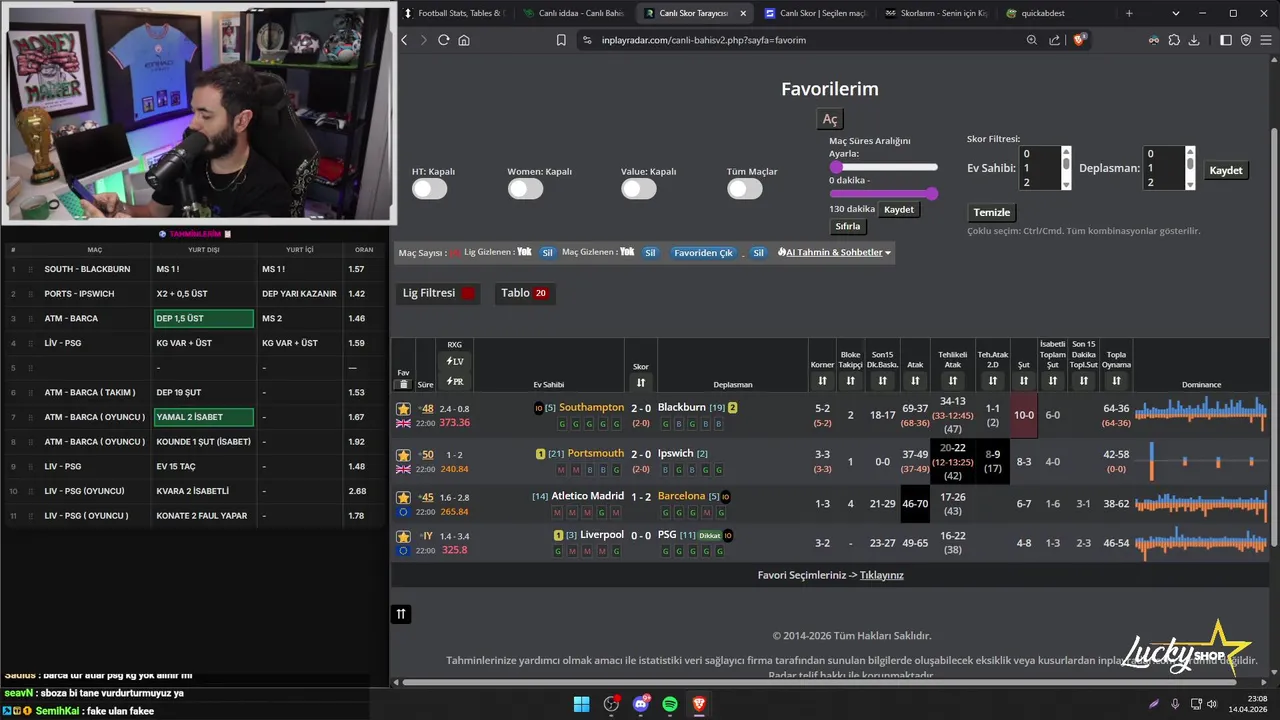The height and width of the screenshot is (720, 1280).
Task: Toggle the browser sidebar panel icon
Action: (x=1226, y=40)
